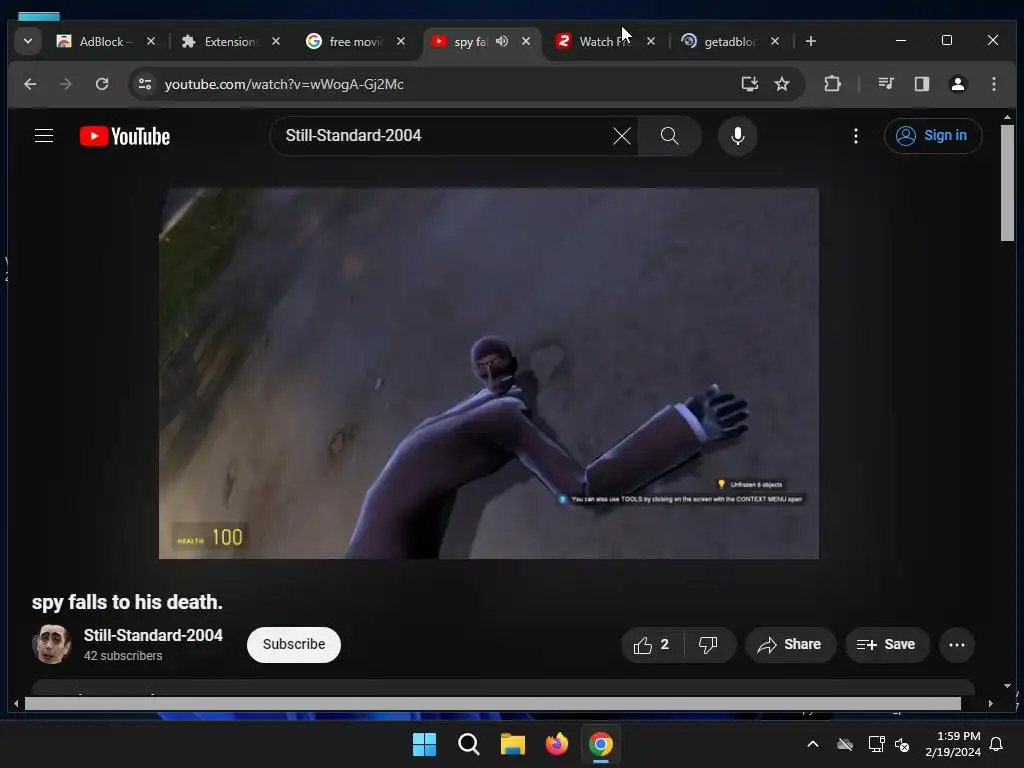Click the video title text
The width and height of the screenshot is (1024, 768).
[x=127, y=602]
